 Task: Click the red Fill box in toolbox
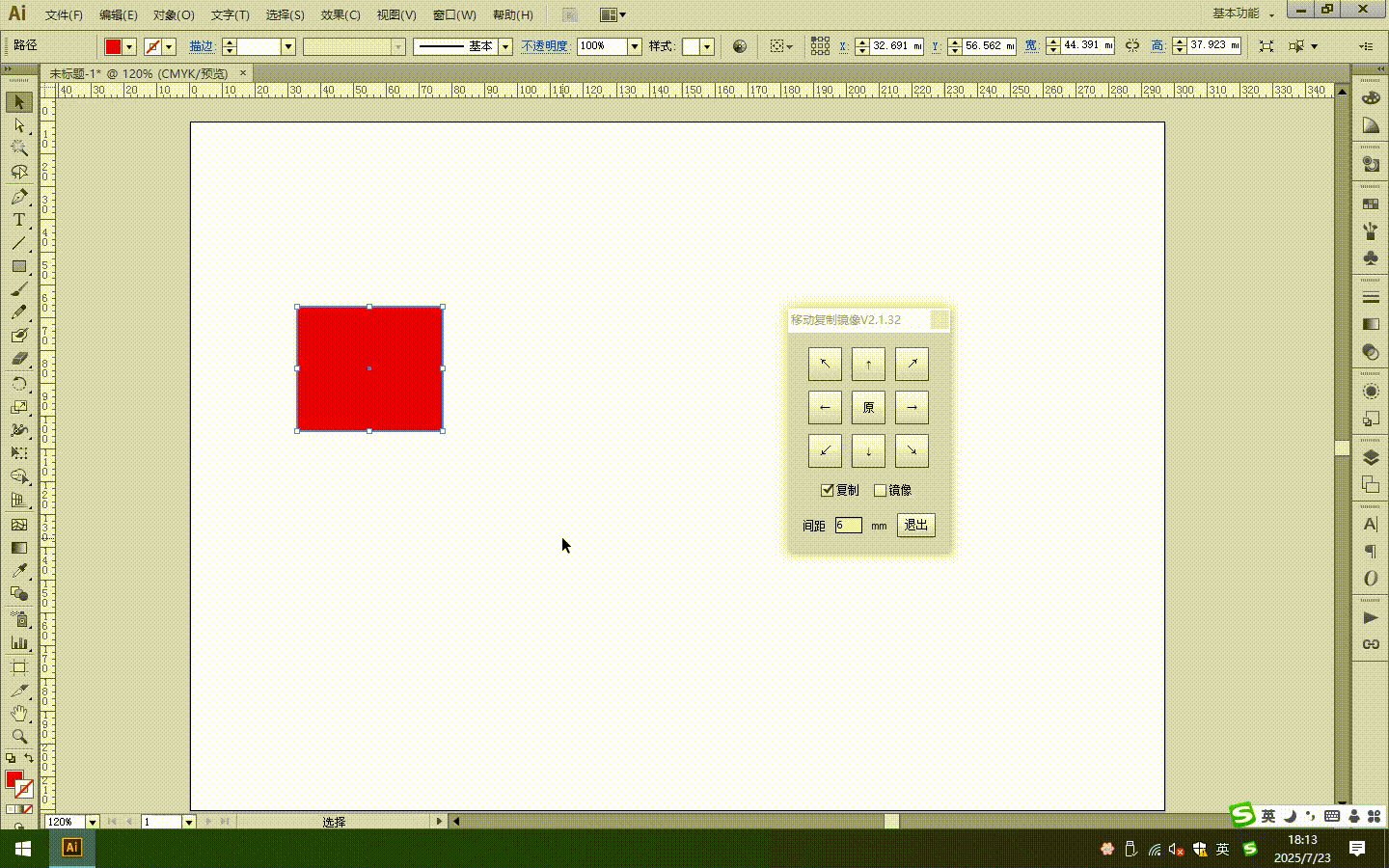[x=14, y=779]
